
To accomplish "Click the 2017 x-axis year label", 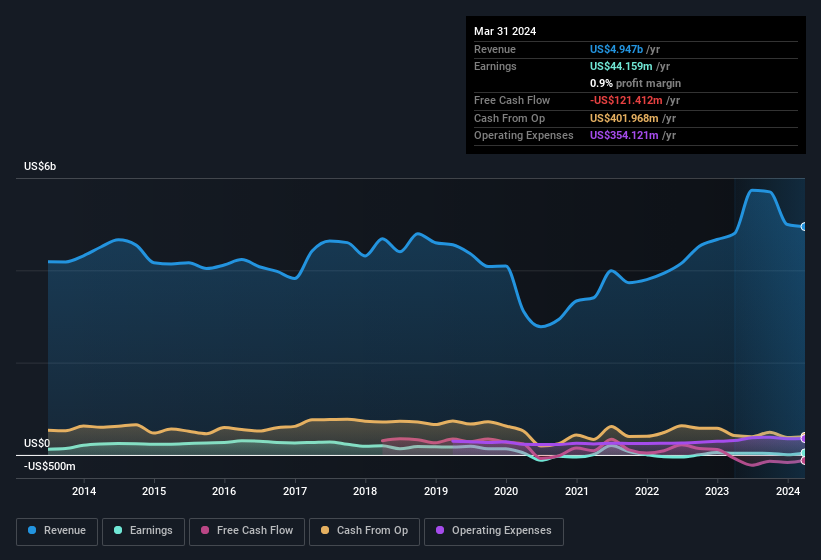I will coord(295,491).
